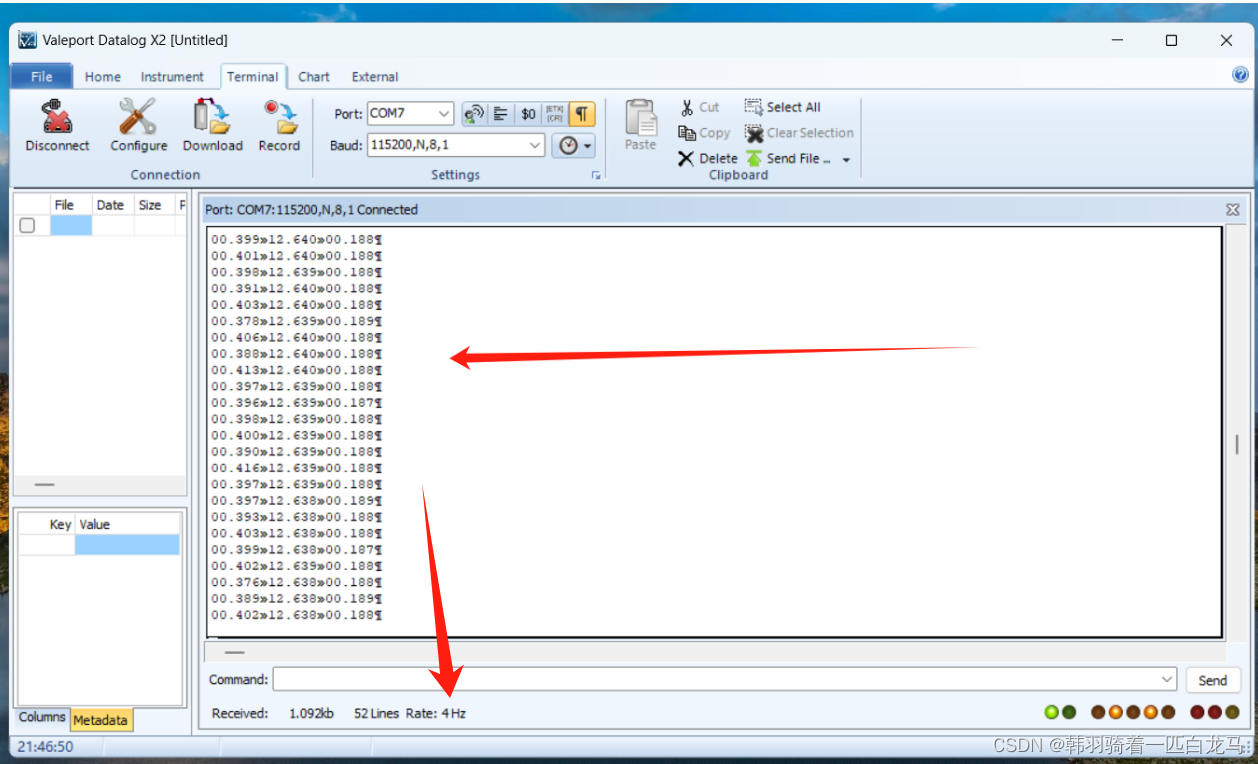Click the 1.092kb received value
The width and height of the screenshot is (1258, 764).
click(311, 713)
